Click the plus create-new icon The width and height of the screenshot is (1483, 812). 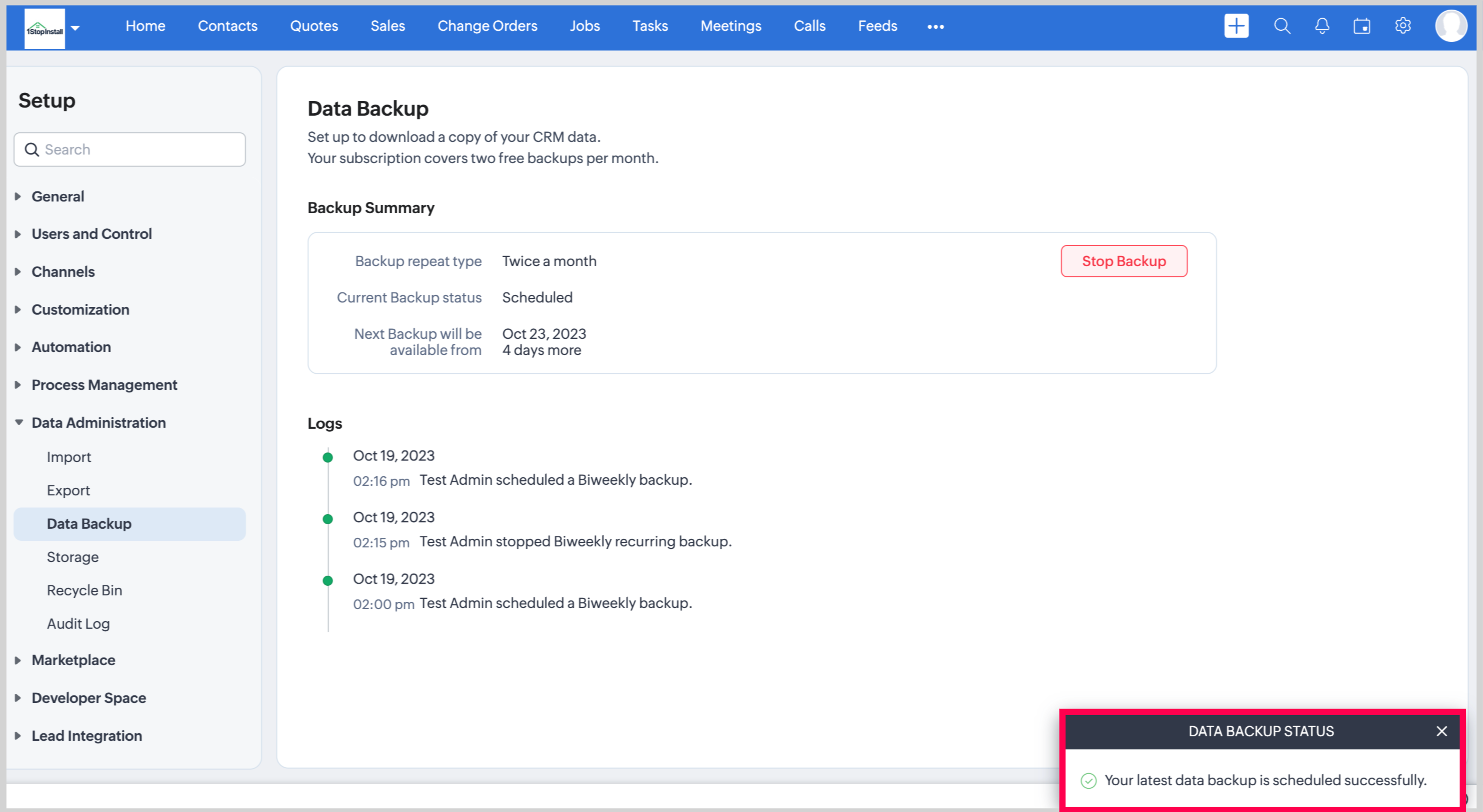(1236, 26)
